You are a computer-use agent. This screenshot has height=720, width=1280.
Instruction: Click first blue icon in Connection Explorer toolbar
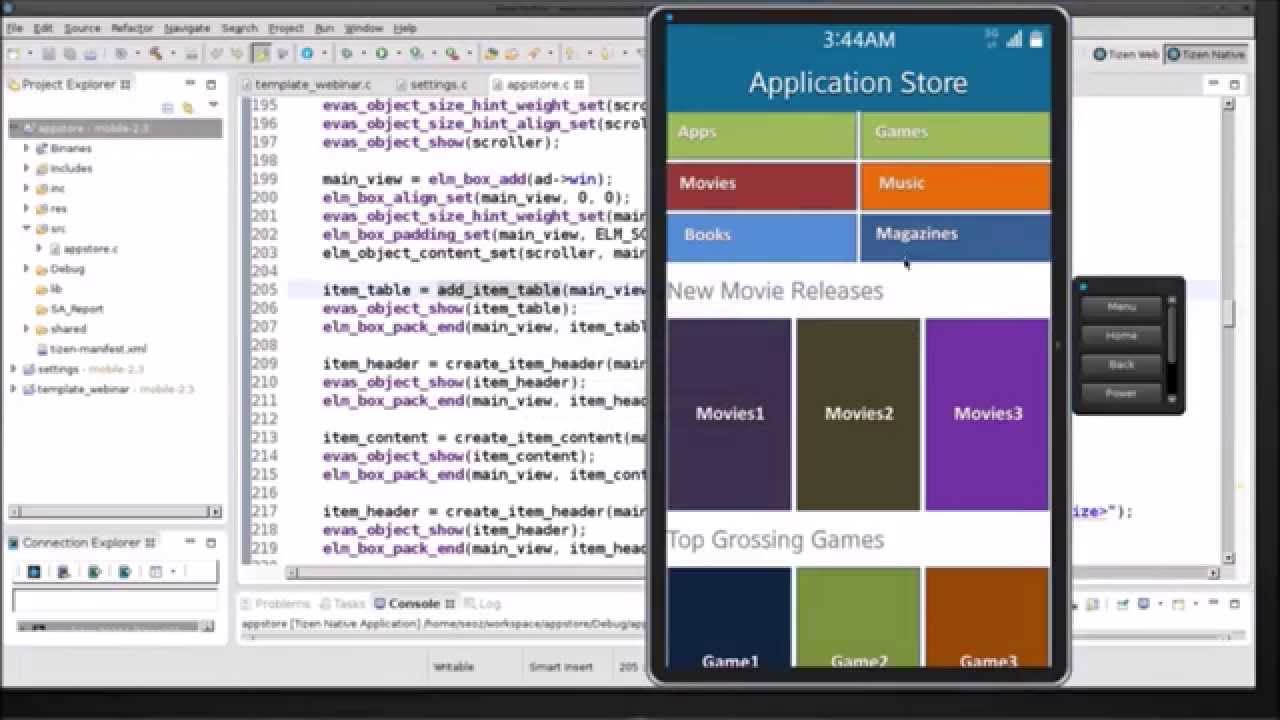pyautogui.click(x=33, y=572)
